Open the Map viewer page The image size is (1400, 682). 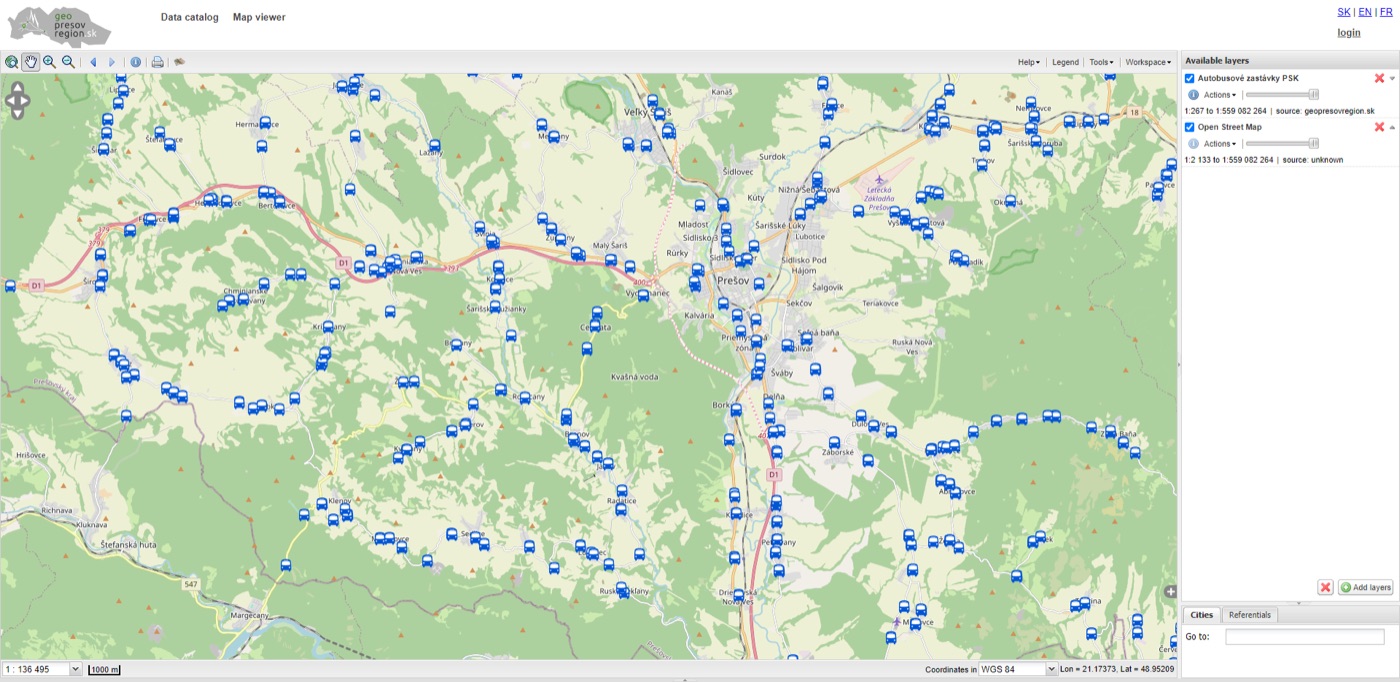click(259, 17)
